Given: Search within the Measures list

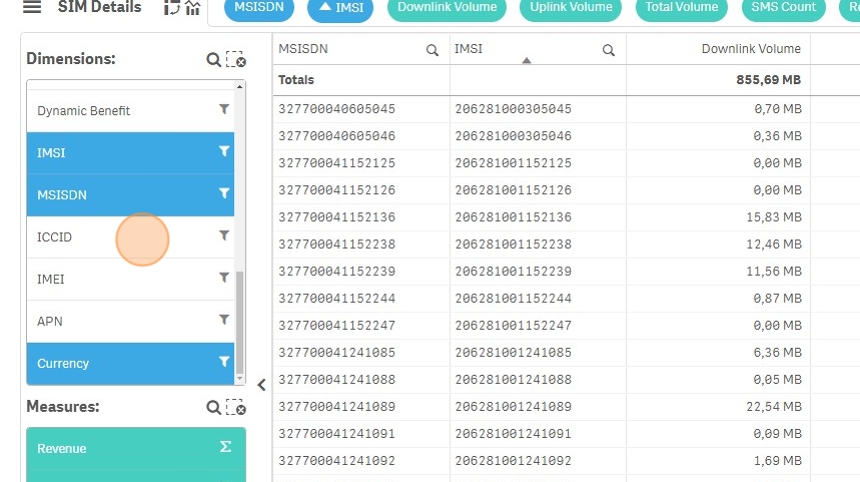Looking at the screenshot, I should click(213, 407).
